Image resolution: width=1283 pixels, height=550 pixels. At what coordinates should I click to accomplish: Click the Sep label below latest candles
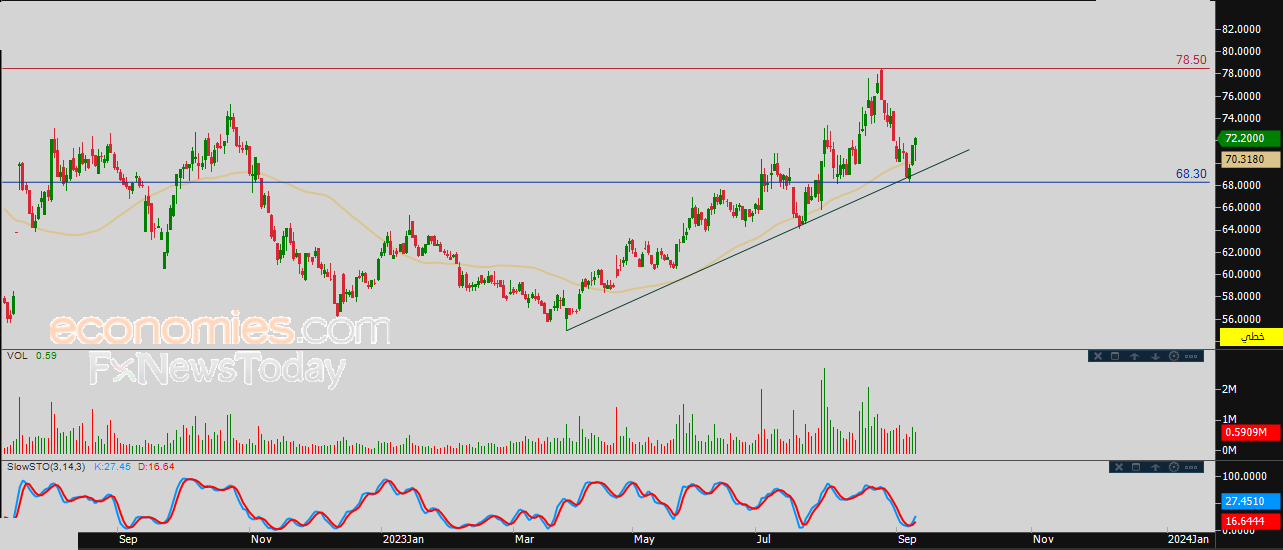point(908,539)
